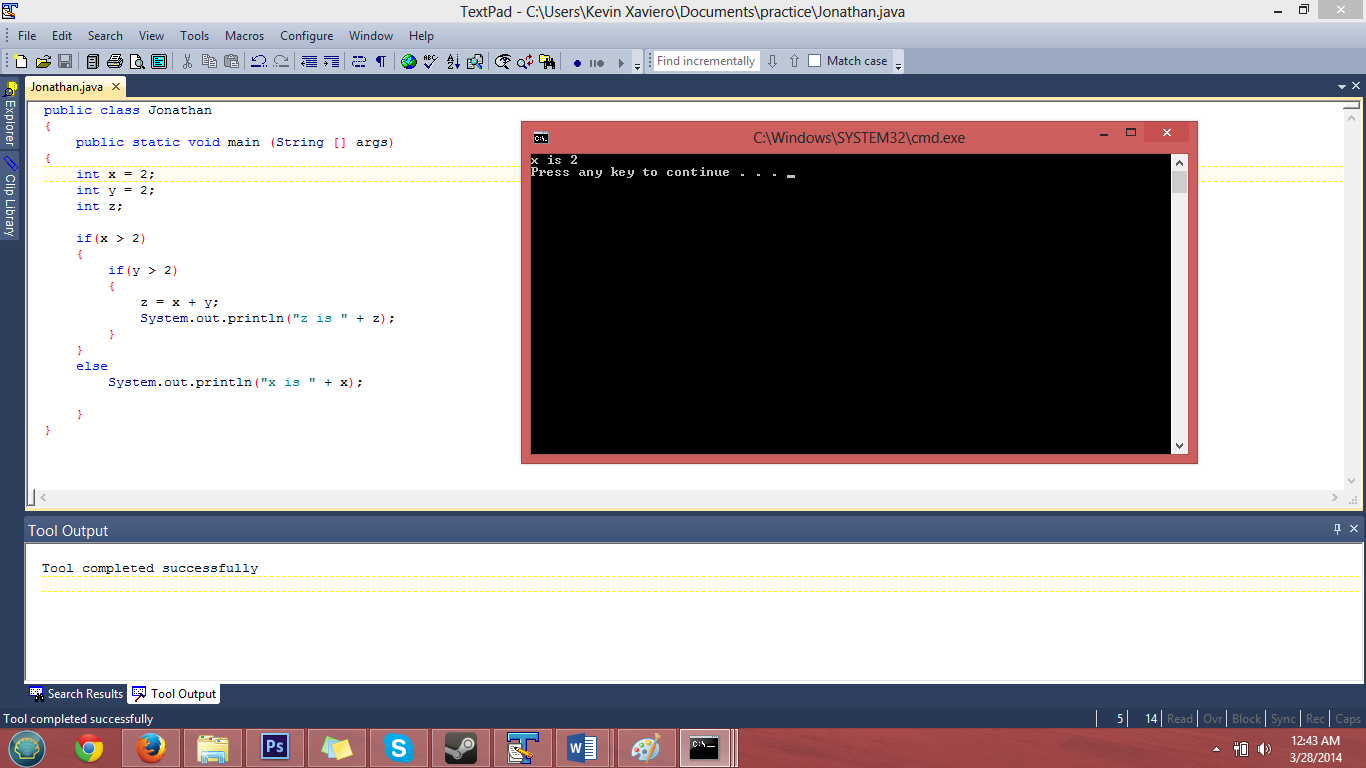The image size is (1366, 768).
Task: Click the Find Next down arrow
Action: 772,61
